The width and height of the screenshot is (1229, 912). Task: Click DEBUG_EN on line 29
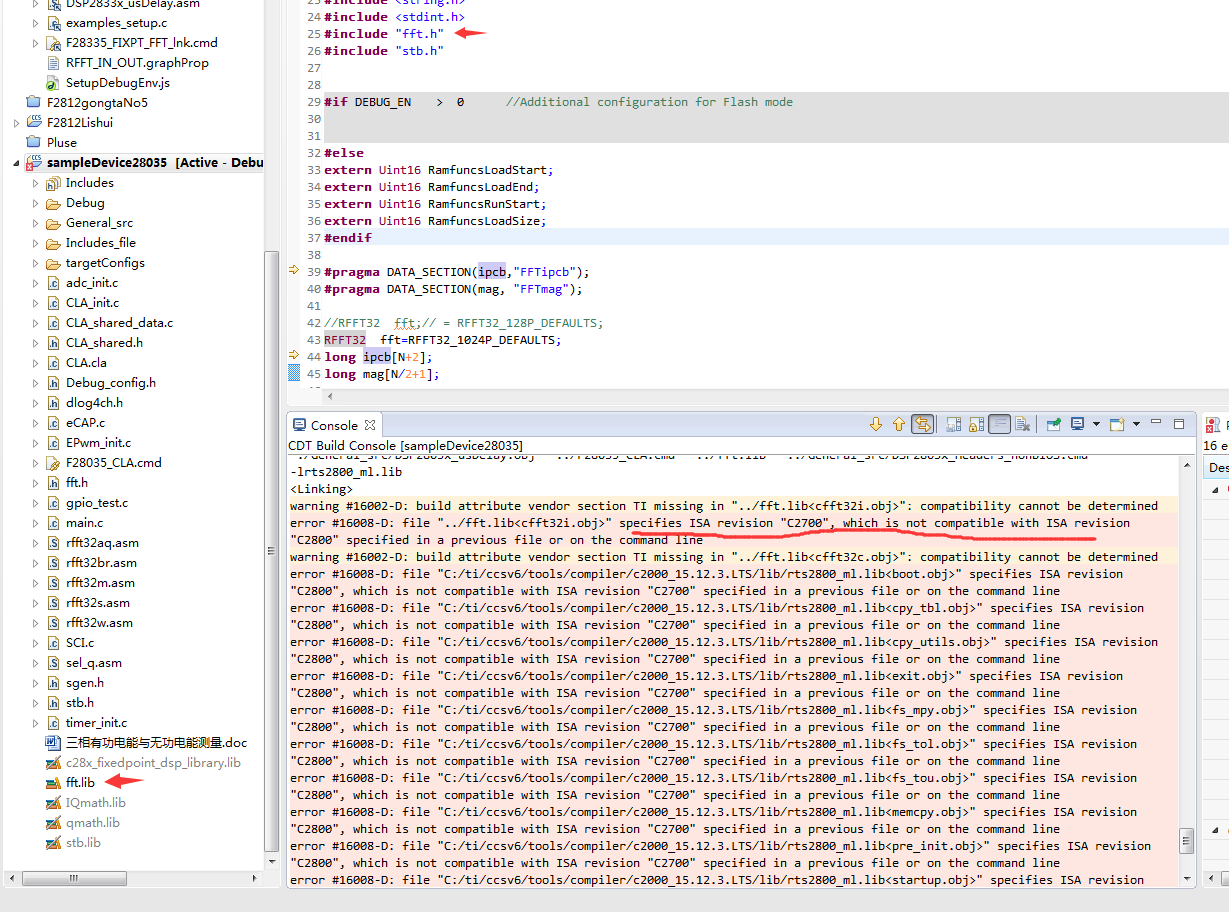(383, 102)
